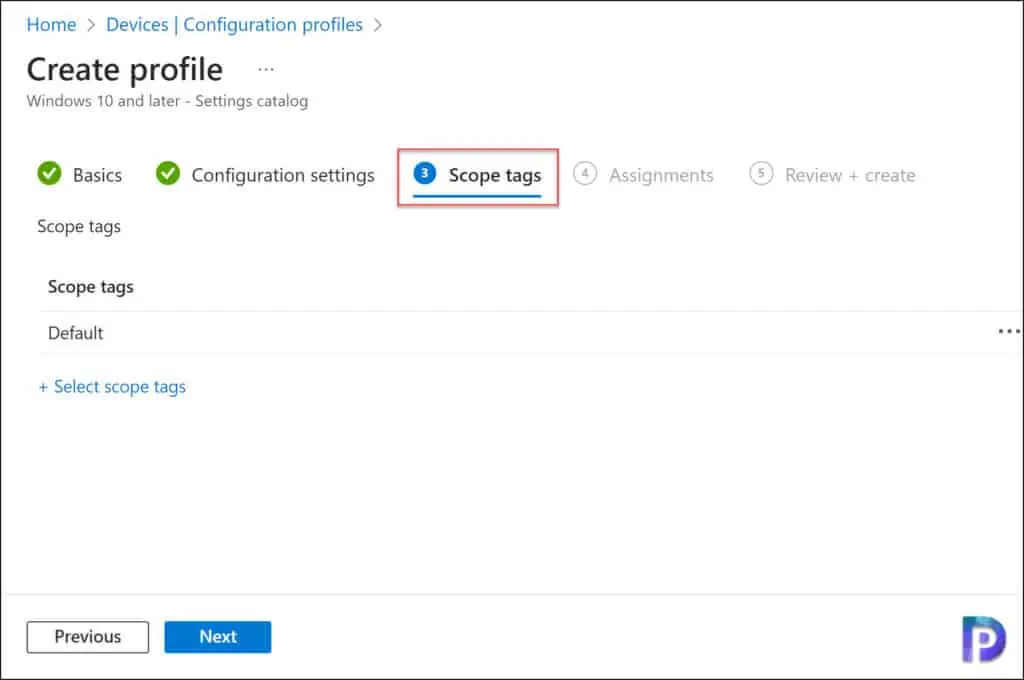Switch to the Configuration settings step
The image size is (1024, 680).
pos(265,174)
